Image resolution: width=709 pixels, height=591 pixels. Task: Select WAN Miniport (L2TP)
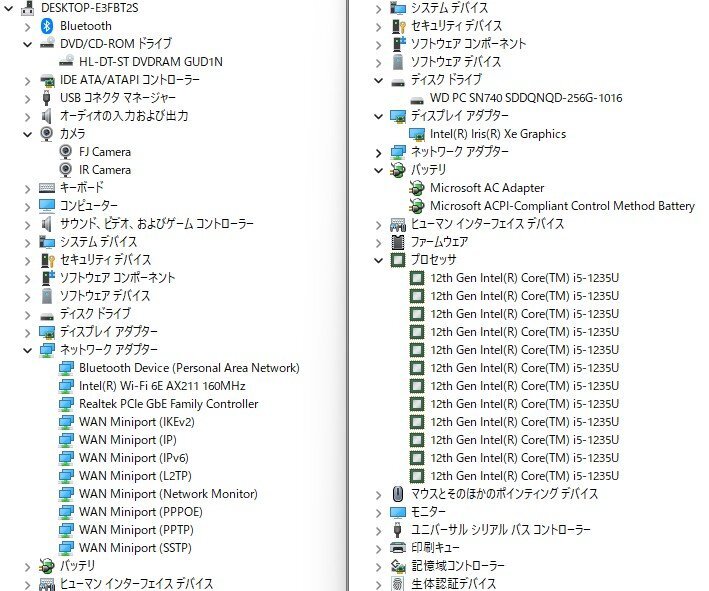coord(135,476)
